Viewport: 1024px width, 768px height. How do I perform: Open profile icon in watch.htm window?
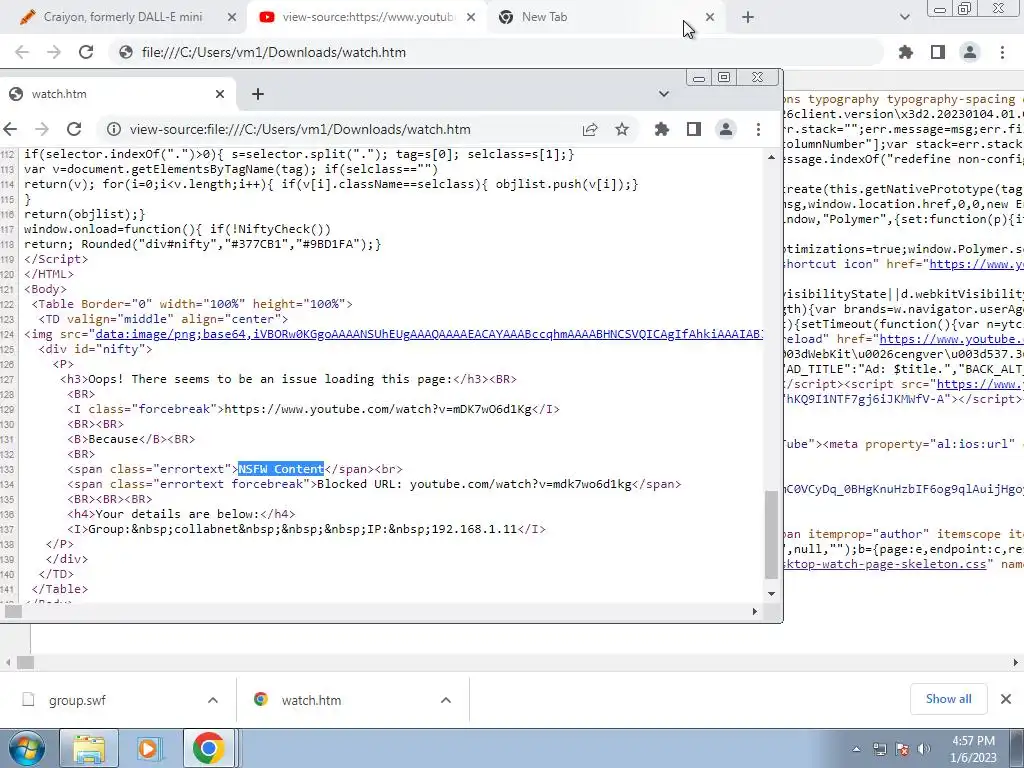tap(726, 129)
